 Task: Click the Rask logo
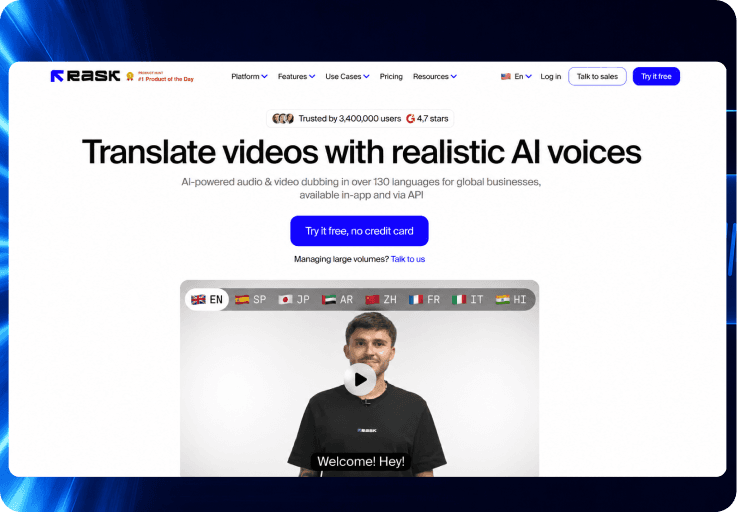(x=85, y=76)
